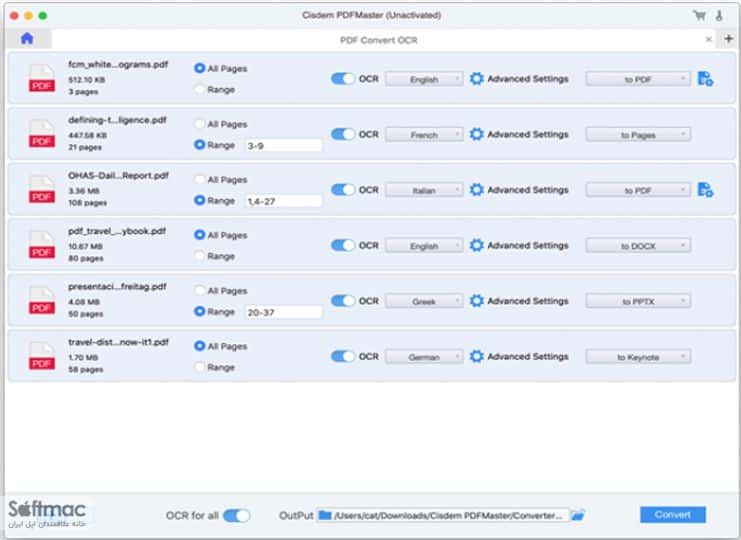The height and width of the screenshot is (540, 741).
Task: Open 'to DOCX' output format dropdown
Action: (638, 246)
